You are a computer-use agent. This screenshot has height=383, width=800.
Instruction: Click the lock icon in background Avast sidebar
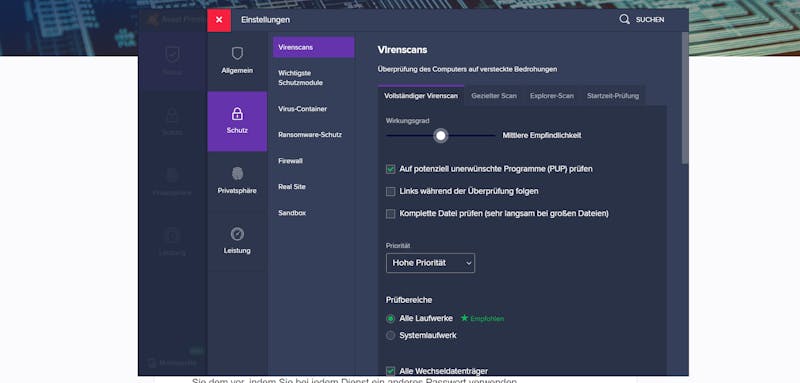172,115
